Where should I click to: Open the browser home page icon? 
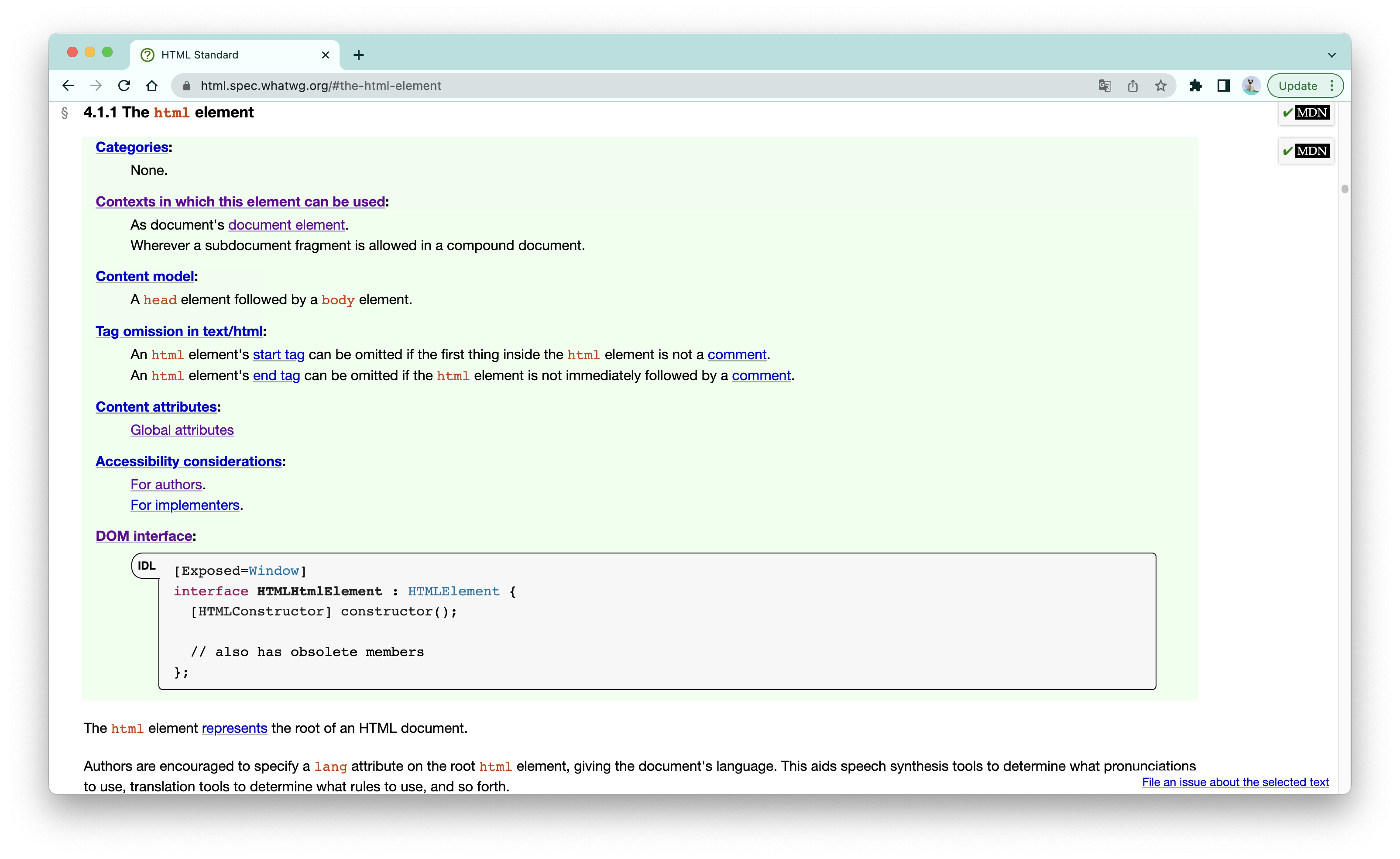point(152,86)
